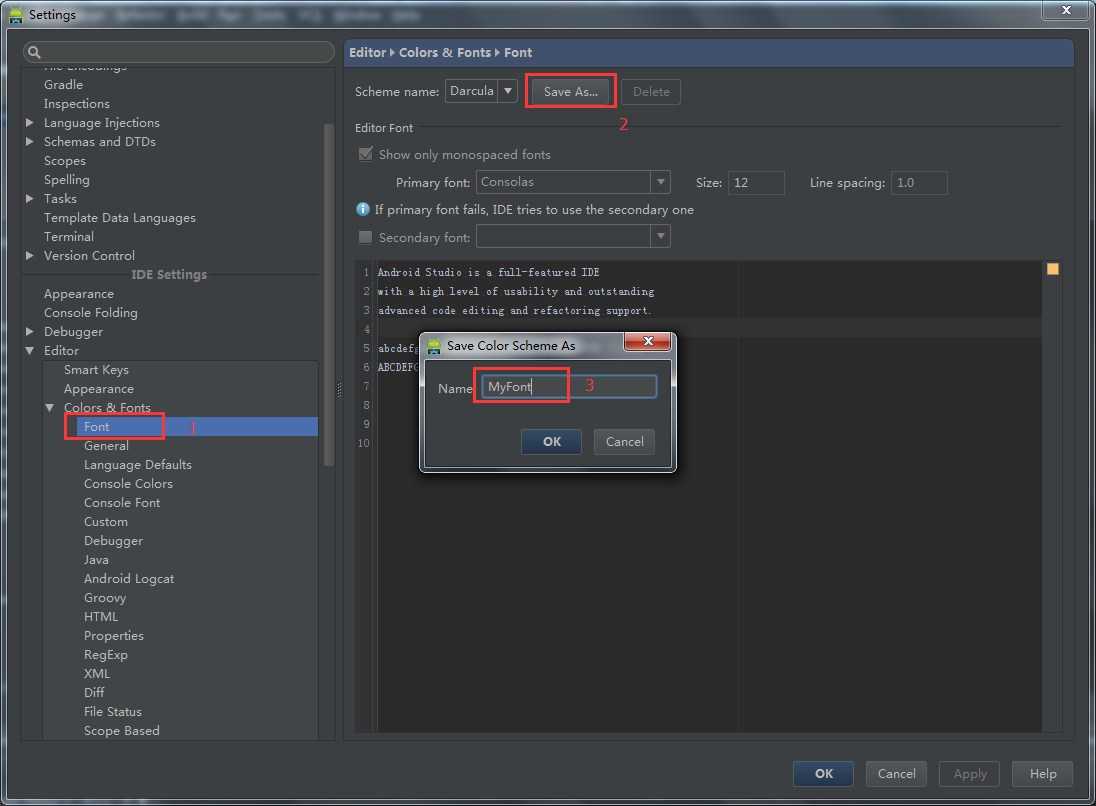Expand the Debugger settings node
Image resolution: width=1096 pixels, height=806 pixels.
click(x=29, y=331)
